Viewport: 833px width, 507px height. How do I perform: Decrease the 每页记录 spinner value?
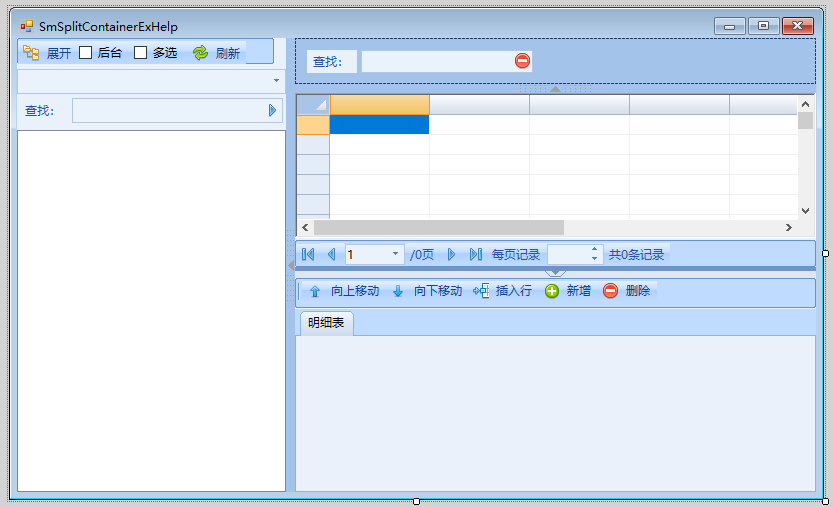(594, 259)
